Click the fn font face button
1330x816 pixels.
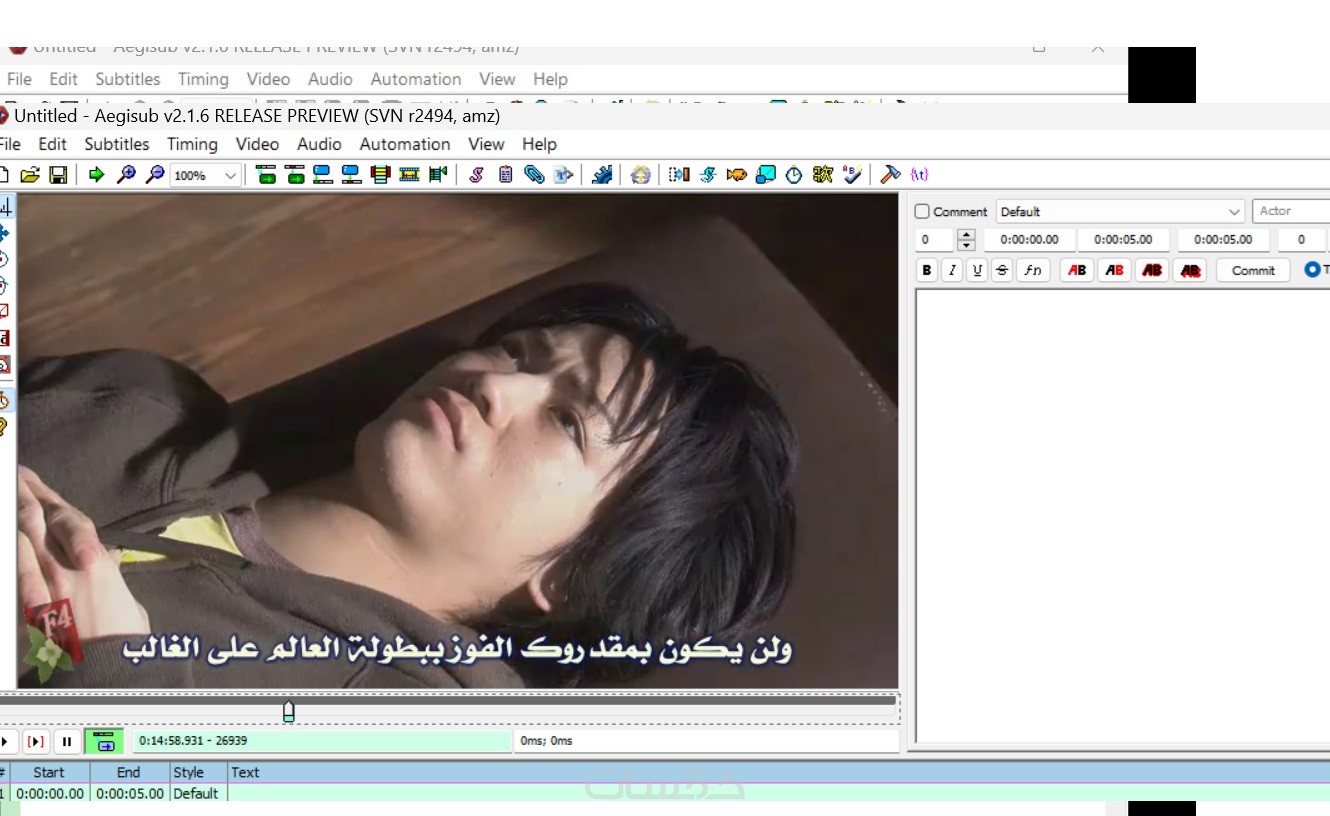pos(1033,270)
